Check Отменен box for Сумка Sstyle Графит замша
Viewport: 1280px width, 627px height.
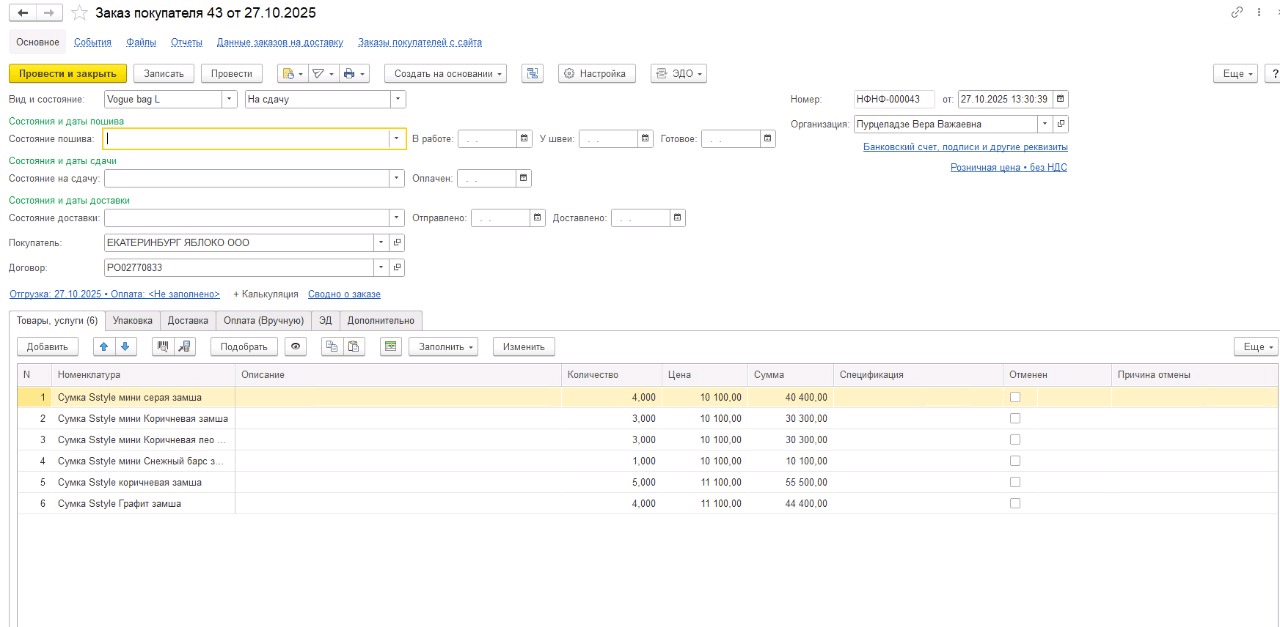point(1015,503)
